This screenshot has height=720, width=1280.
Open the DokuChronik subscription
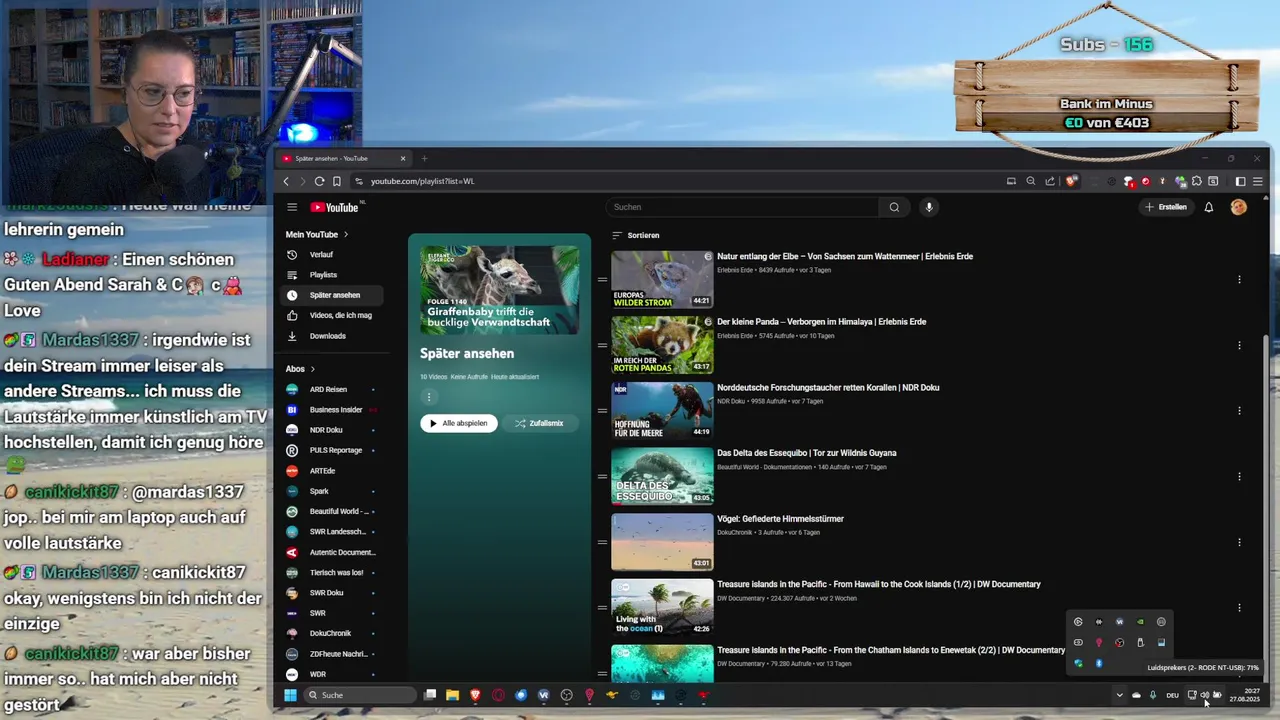330,633
